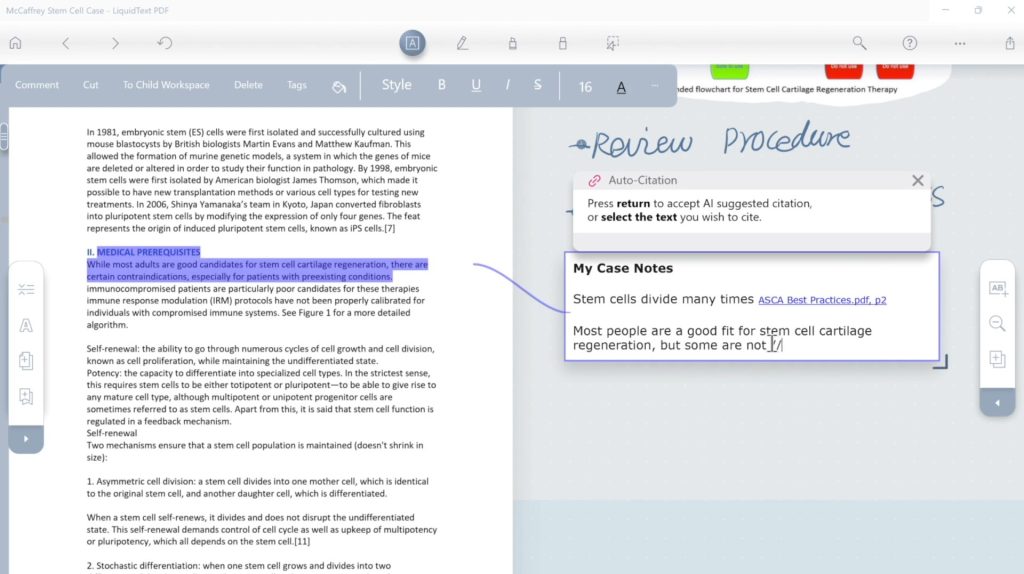
Task: Open ASCA Best Practices.pdf citation link
Action: click(x=821, y=300)
